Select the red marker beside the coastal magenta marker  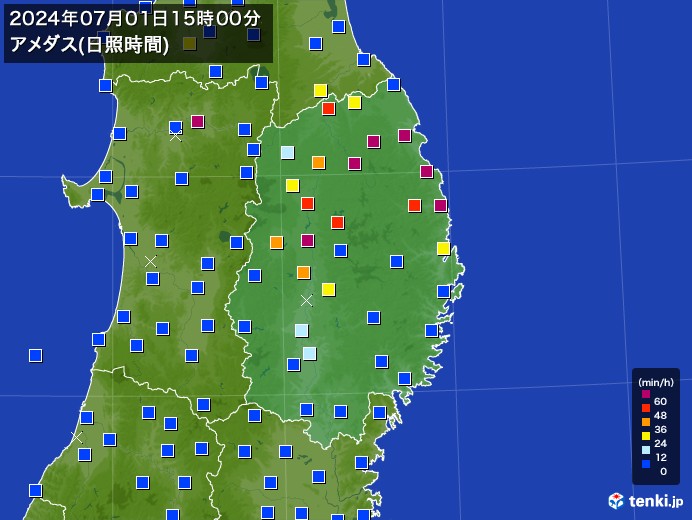414,205
